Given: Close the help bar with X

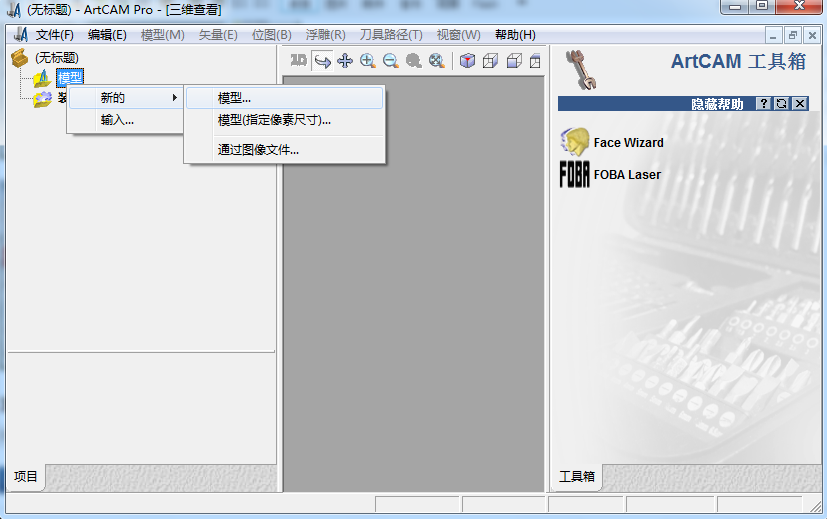Looking at the screenshot, I should tap(800, 103).
